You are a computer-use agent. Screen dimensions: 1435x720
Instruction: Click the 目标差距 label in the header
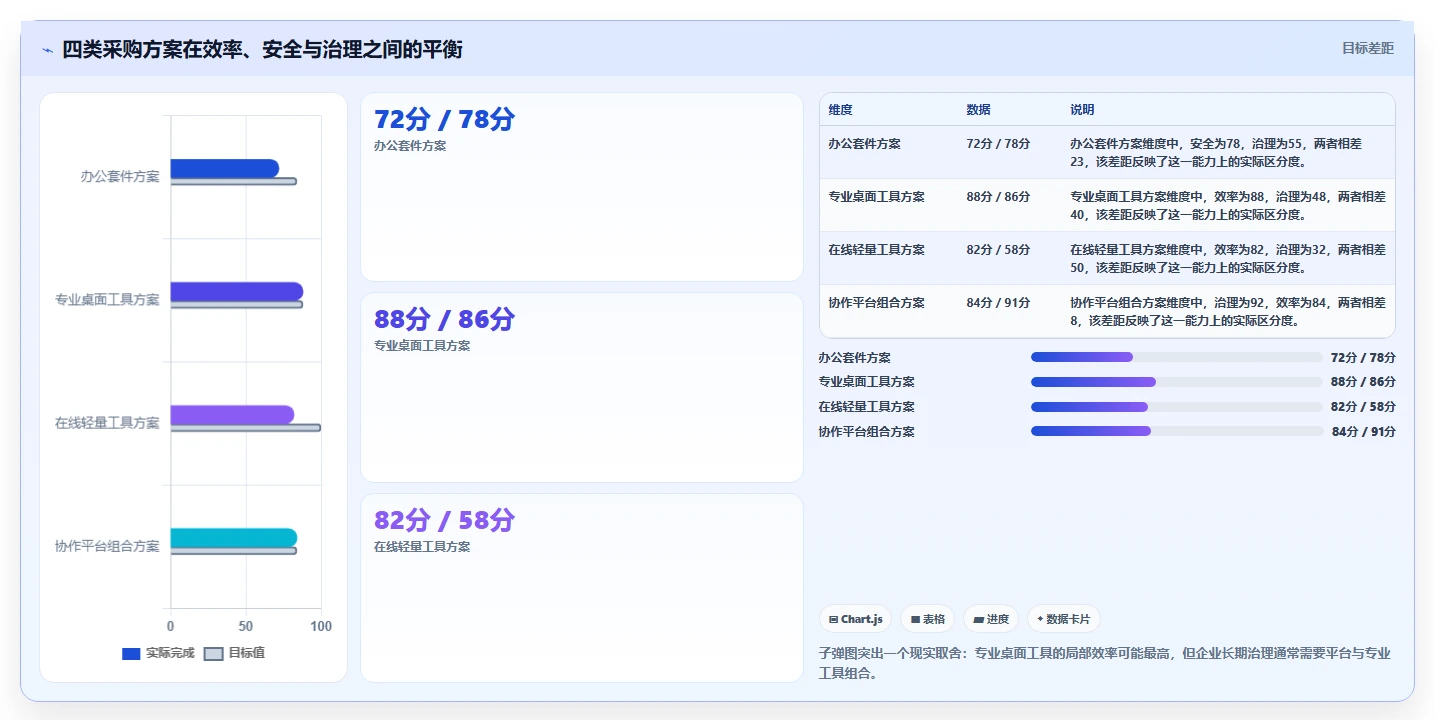1367,48
